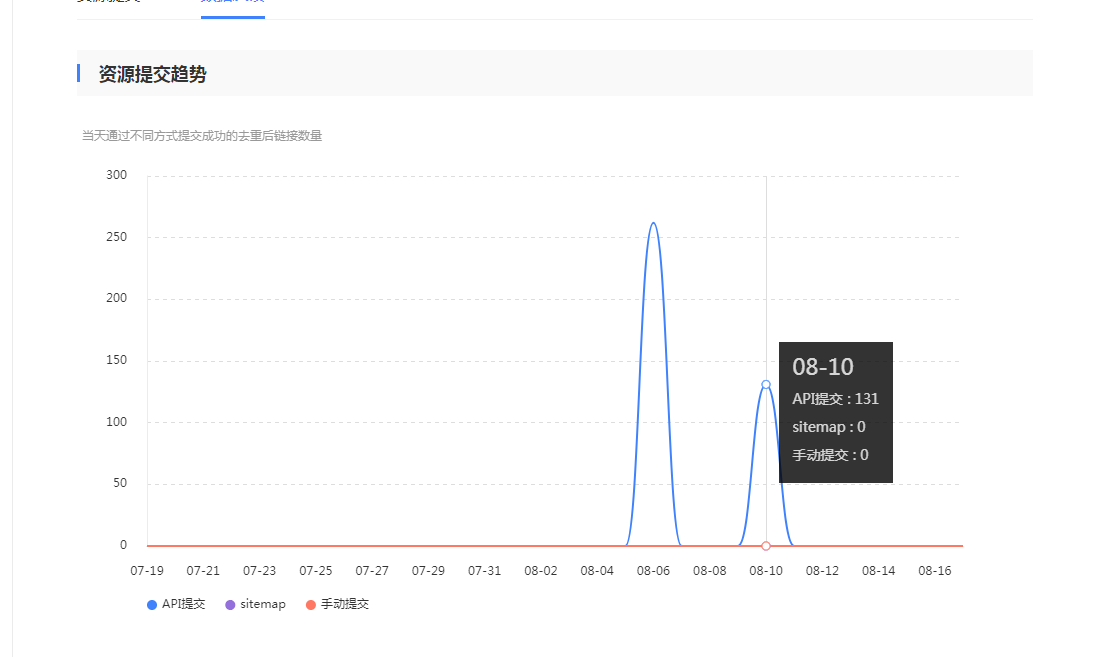Toggle the API提交 series legend label
This screenshot has width=1100, height=657.
[x=183, y=604]
